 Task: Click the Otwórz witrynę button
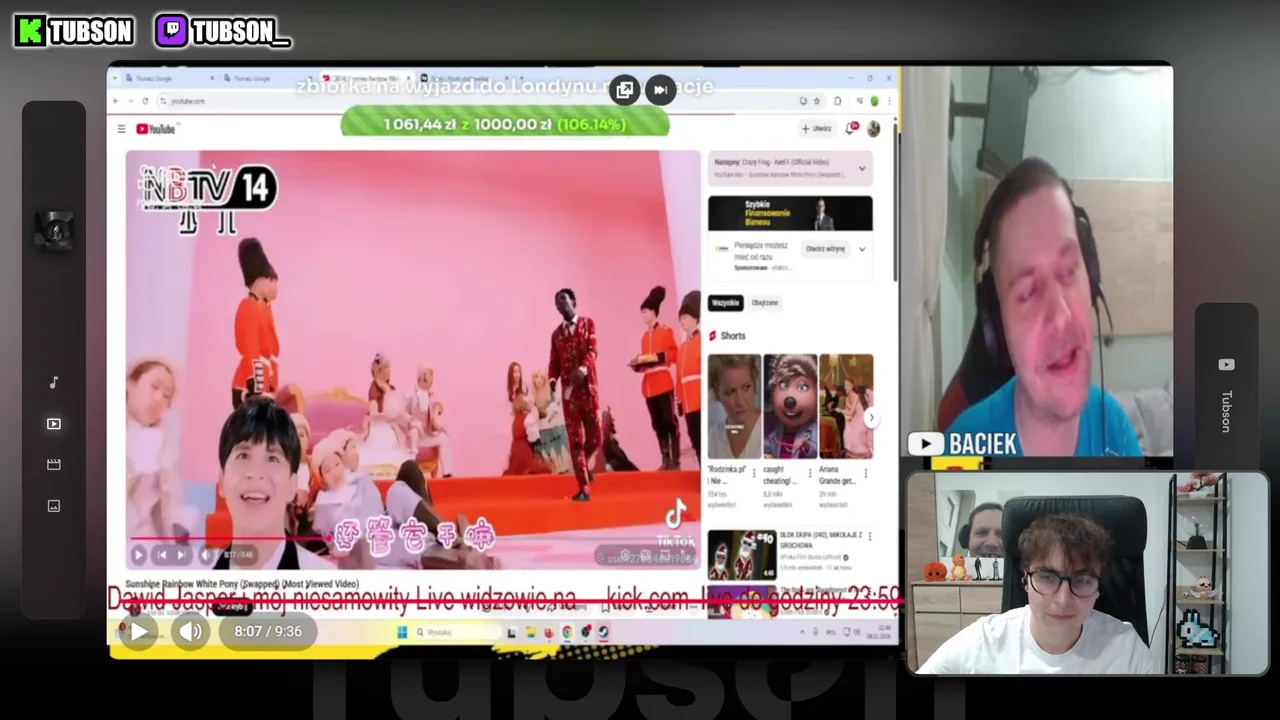point(826,249)
